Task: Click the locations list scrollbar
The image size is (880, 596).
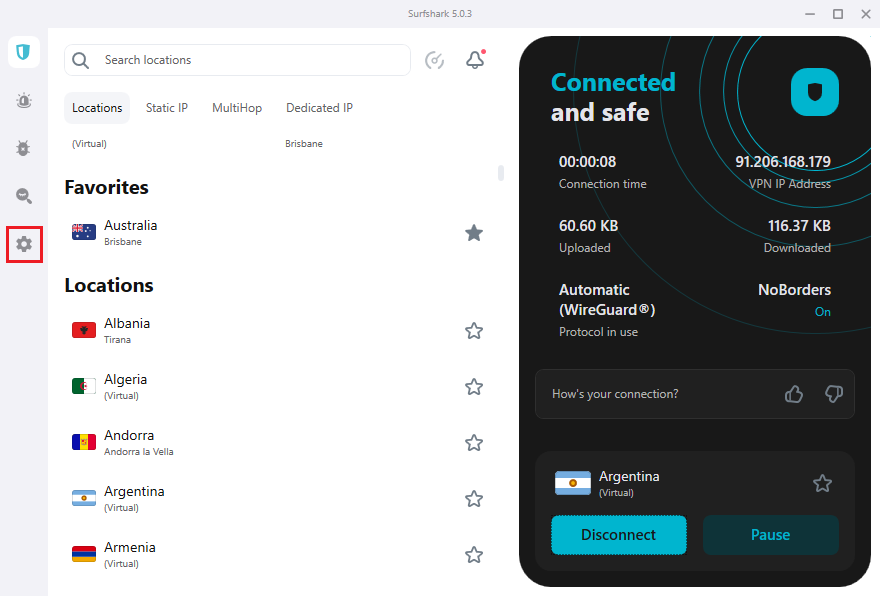Action: 501,173
